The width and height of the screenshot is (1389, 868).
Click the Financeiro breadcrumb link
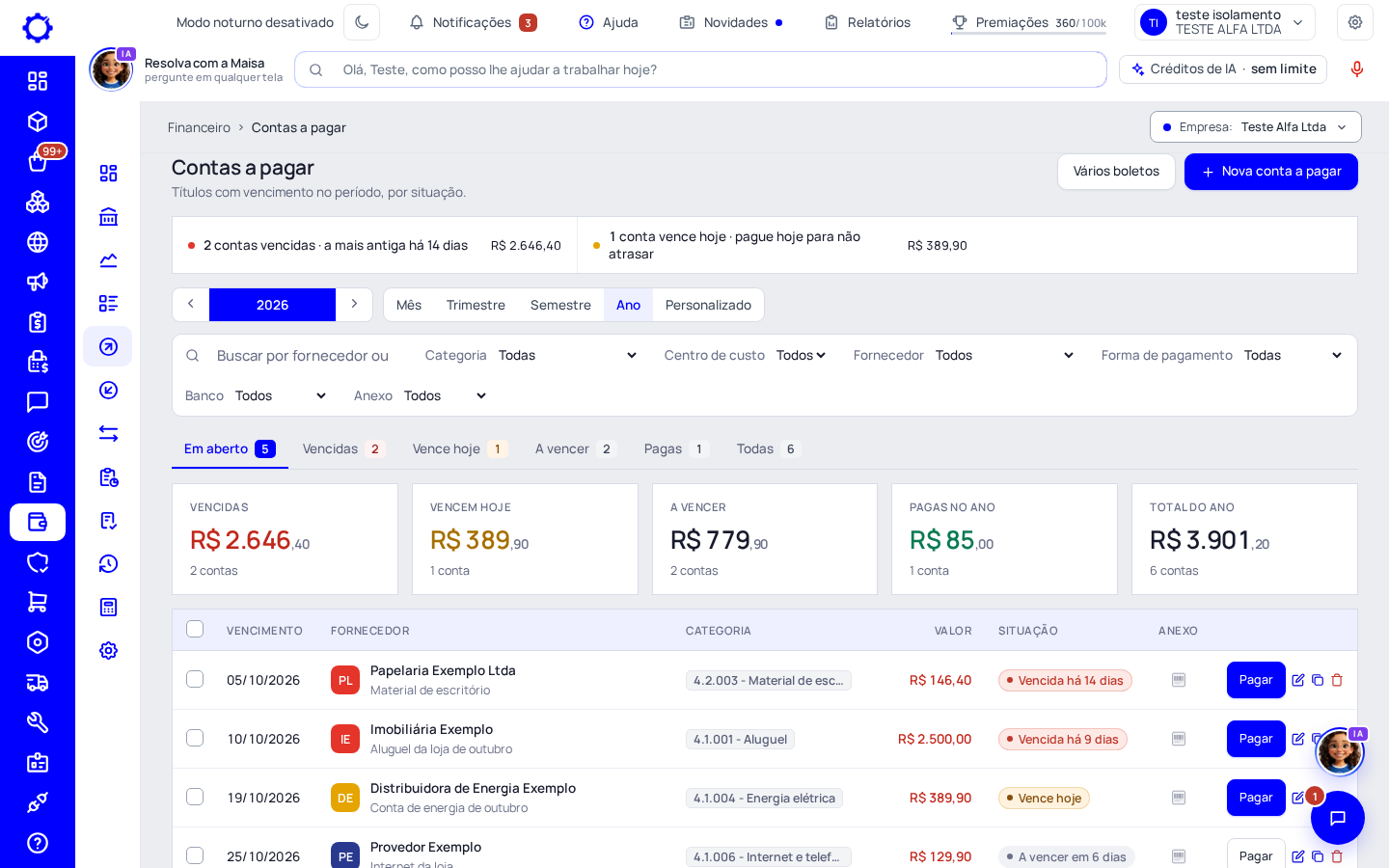pos(199,127)
